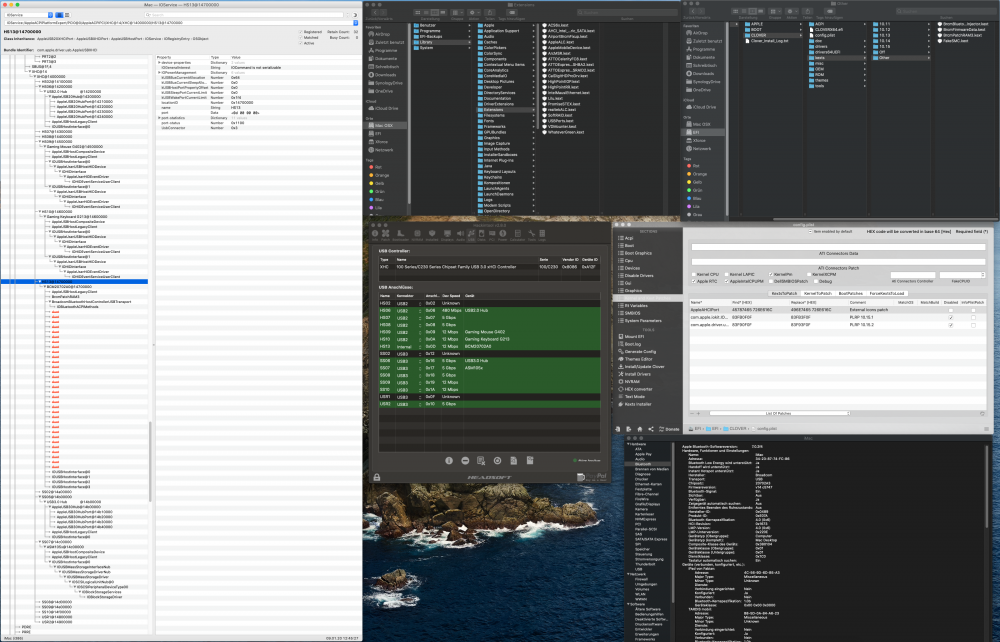Expand port-statistics in IORegistryExplorer property list

coord(159,117)
